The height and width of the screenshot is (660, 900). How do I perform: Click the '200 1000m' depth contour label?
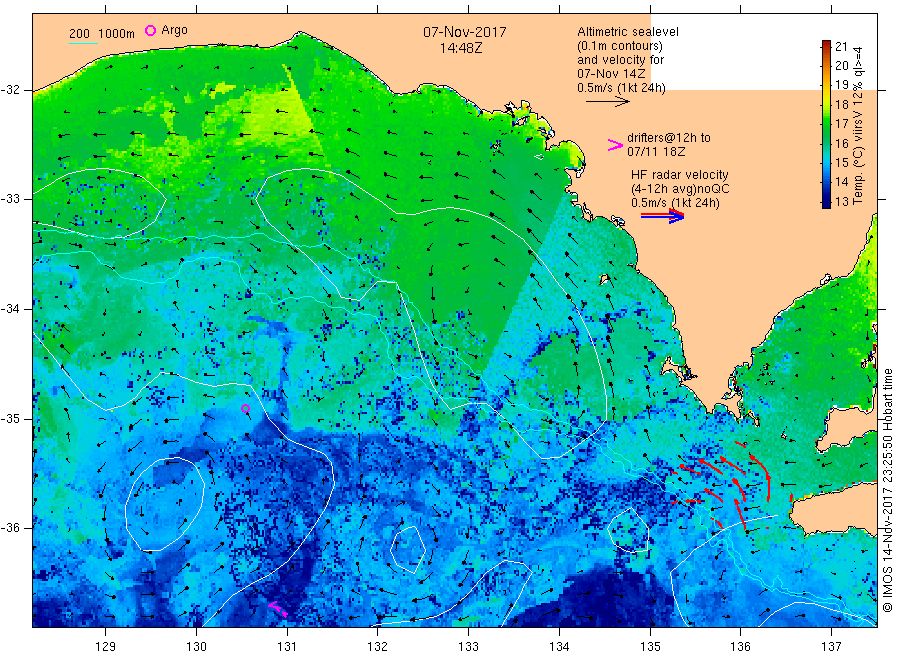click(102, 34)
